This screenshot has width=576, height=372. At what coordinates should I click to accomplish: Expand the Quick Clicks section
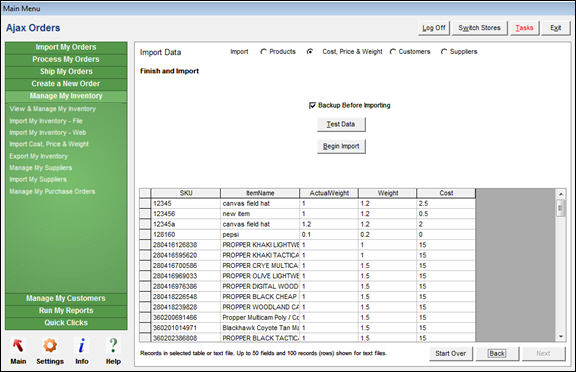pos(66,323)
